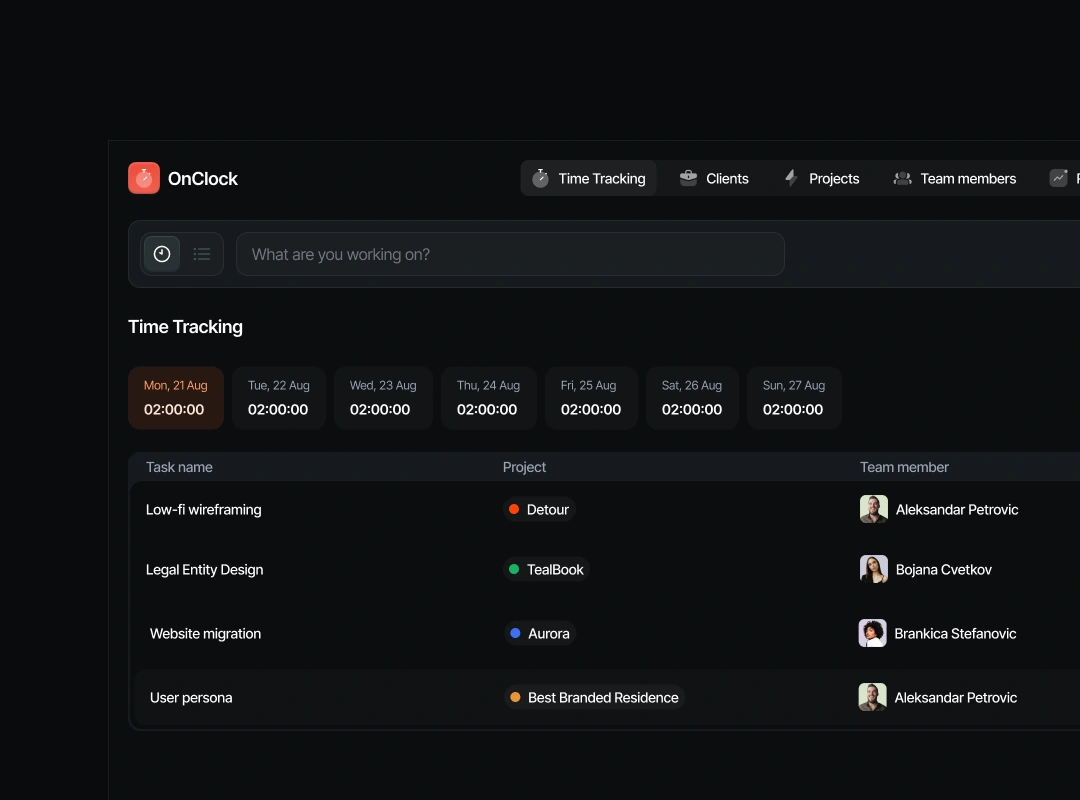The height and width of the screenshot is (800, 1080).
Task: Open the Clients tab
Action: click(714, 178)
